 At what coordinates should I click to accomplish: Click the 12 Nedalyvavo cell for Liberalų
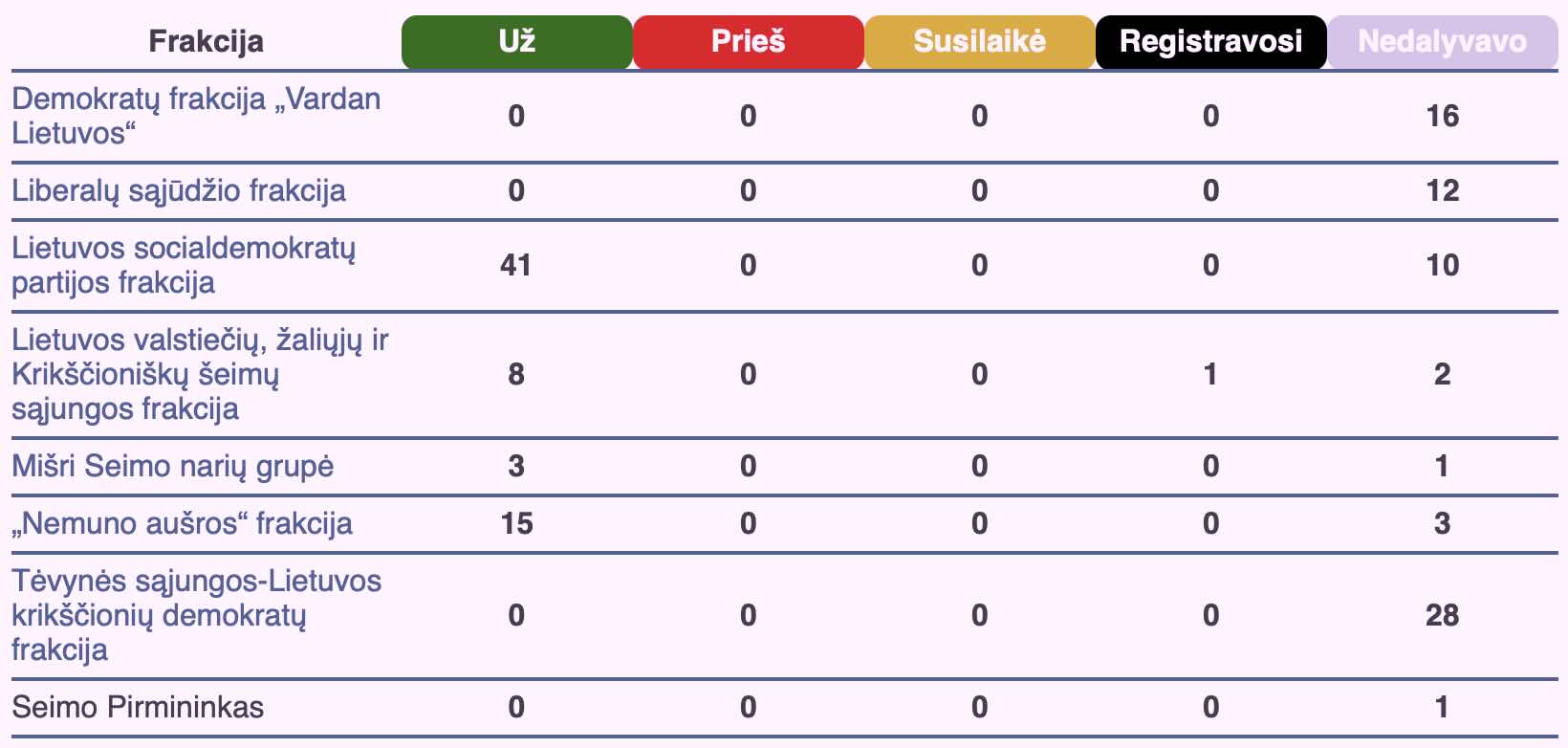pos(1442,190)
